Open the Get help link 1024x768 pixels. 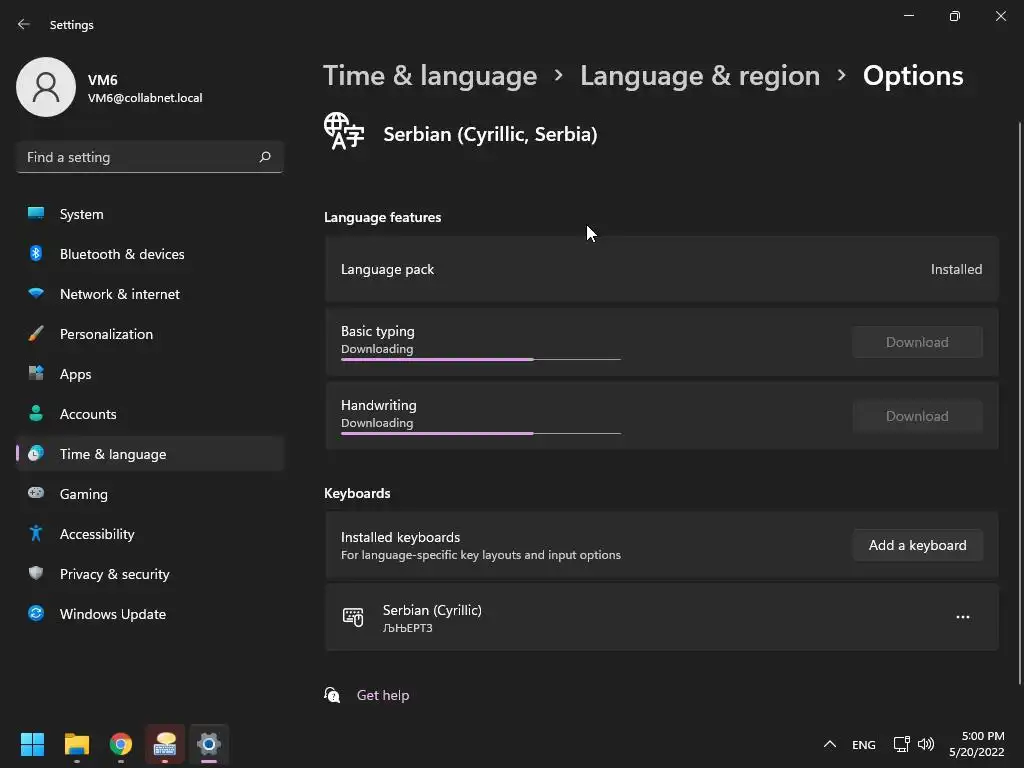382,695
